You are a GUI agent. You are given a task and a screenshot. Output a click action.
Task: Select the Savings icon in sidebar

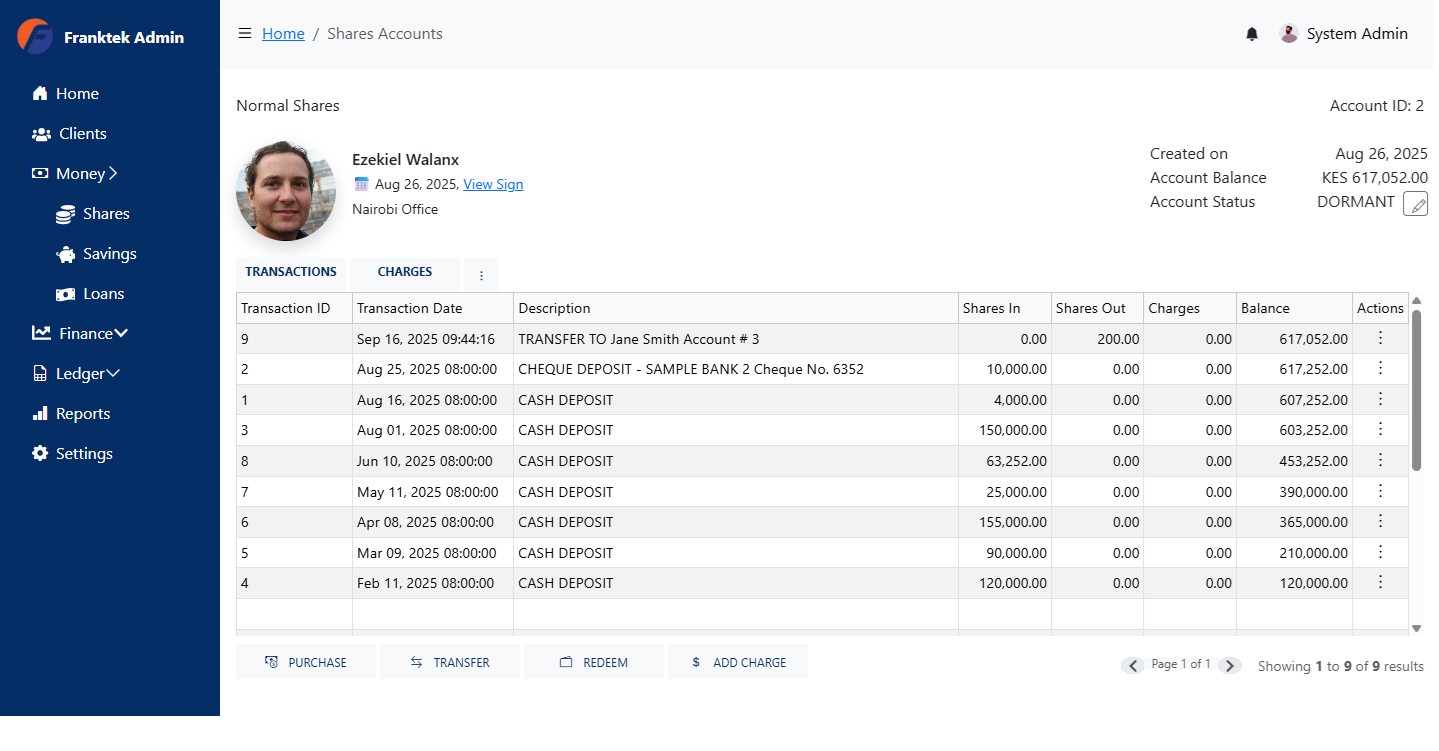[68, 253]
